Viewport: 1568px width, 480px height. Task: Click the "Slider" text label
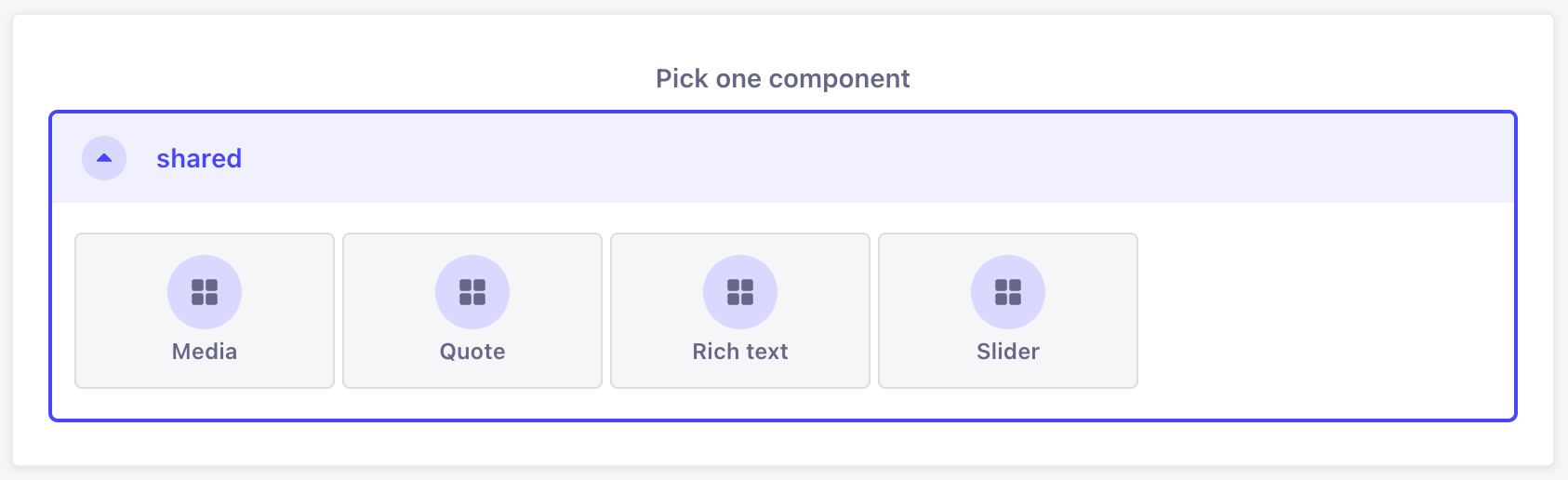click(x=1008, y=352)
